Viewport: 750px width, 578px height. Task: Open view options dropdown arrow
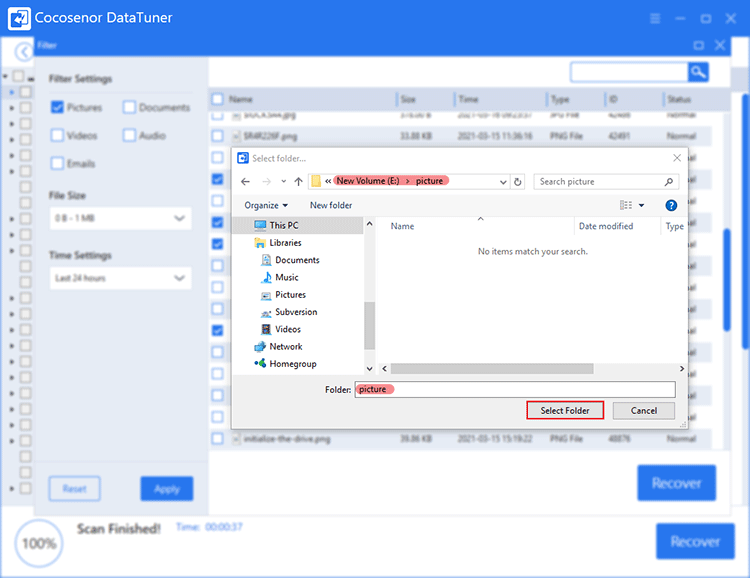pos(641,205)
